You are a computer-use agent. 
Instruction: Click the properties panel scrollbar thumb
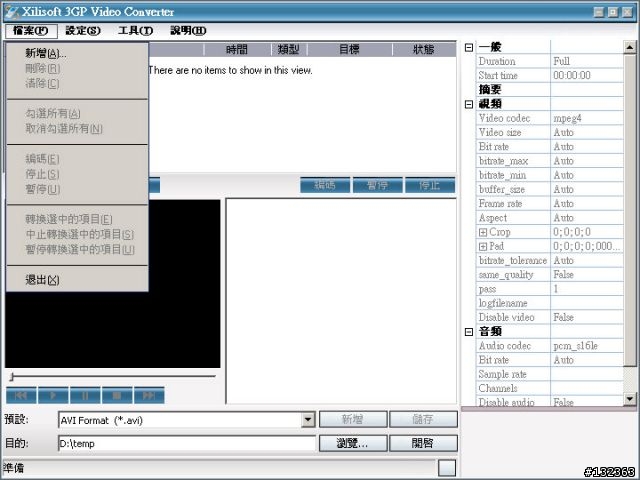[630, 210]
